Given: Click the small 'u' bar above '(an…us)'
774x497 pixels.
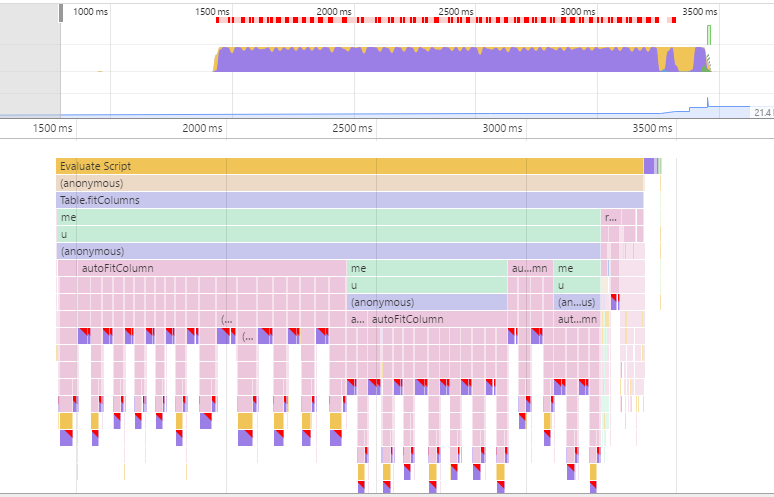Looking at the screenshot, I should [577, 285].
